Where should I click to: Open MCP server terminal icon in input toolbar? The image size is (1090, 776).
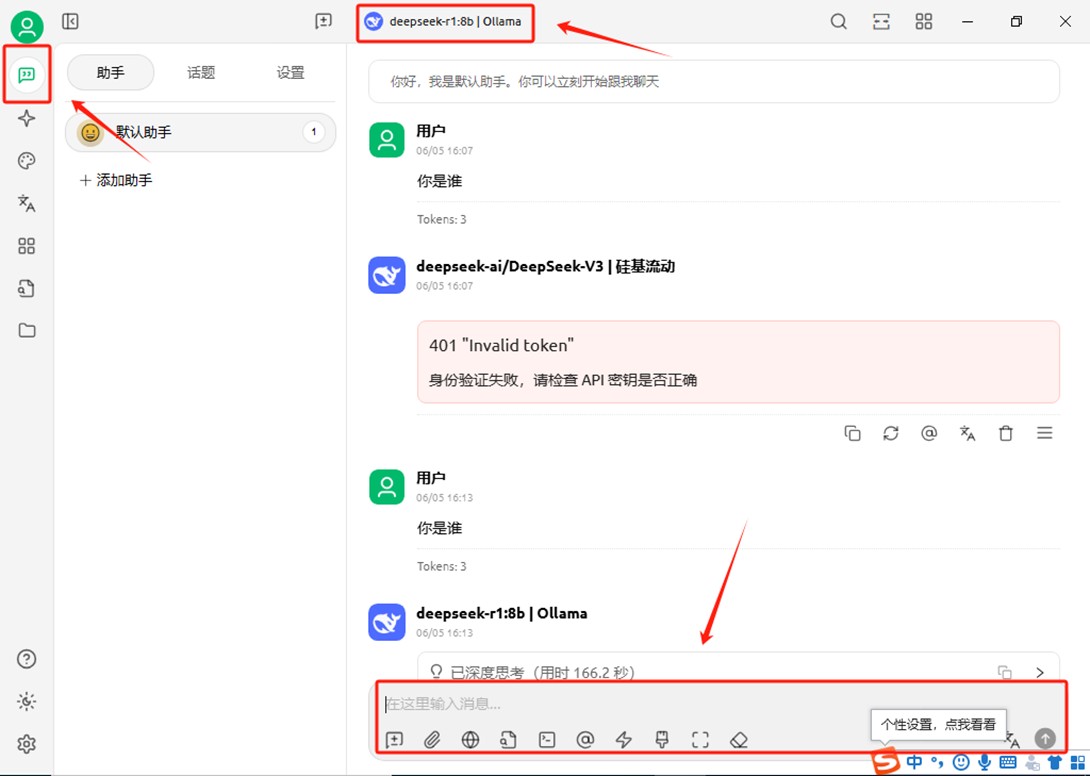547,739
